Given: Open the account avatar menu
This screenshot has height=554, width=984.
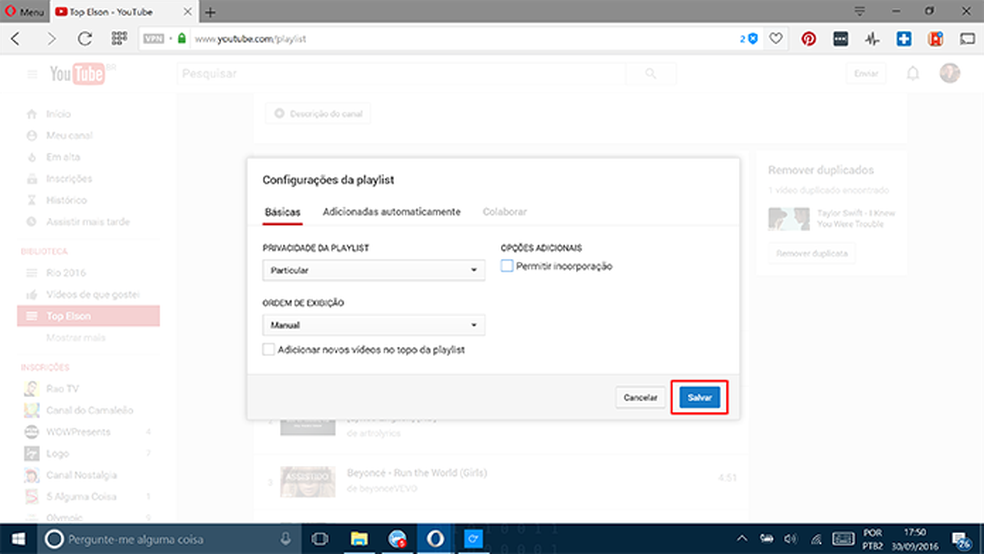Looking at the screenshot, I should 950,73.
